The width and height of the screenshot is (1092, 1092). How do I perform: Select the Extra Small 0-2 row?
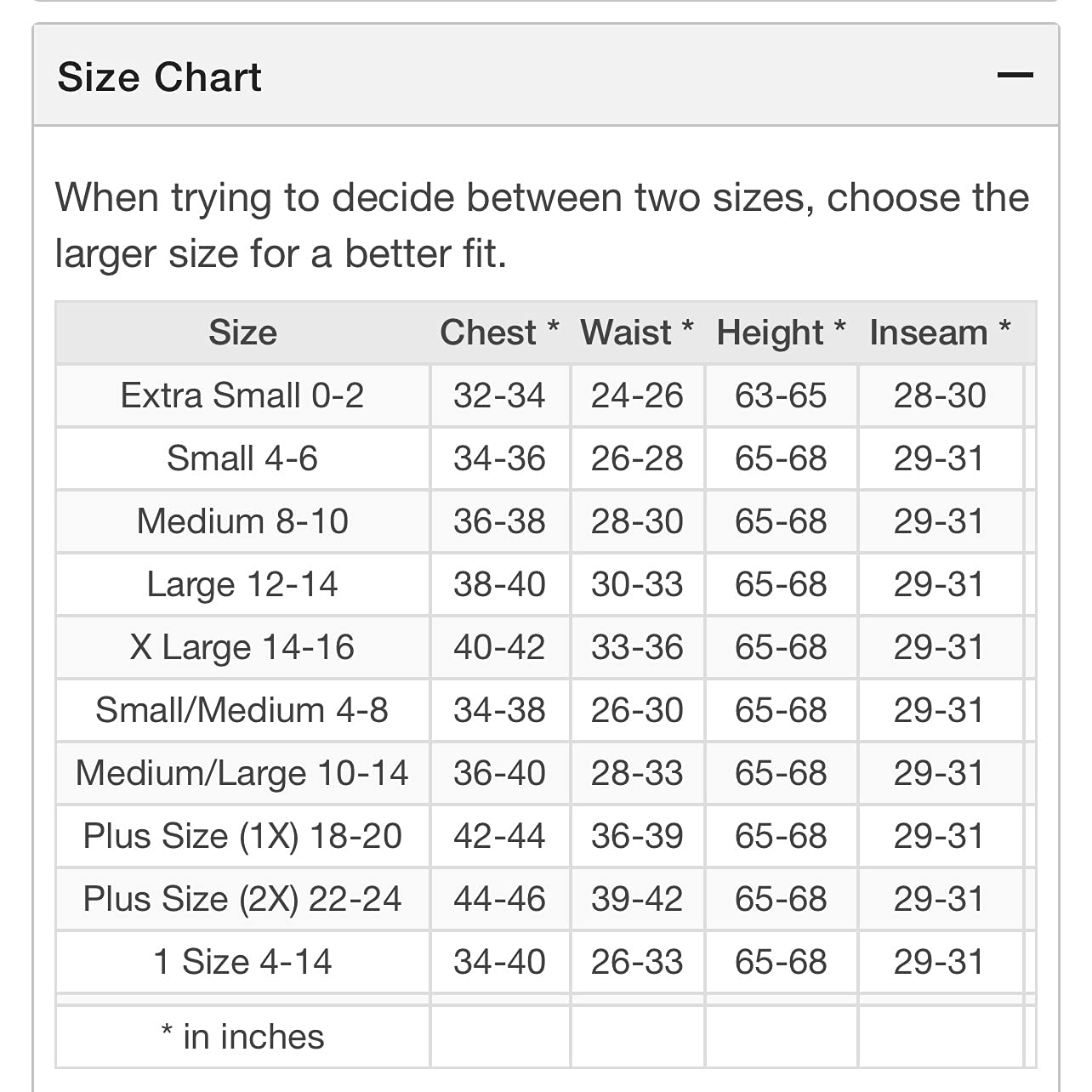[545, 395]
